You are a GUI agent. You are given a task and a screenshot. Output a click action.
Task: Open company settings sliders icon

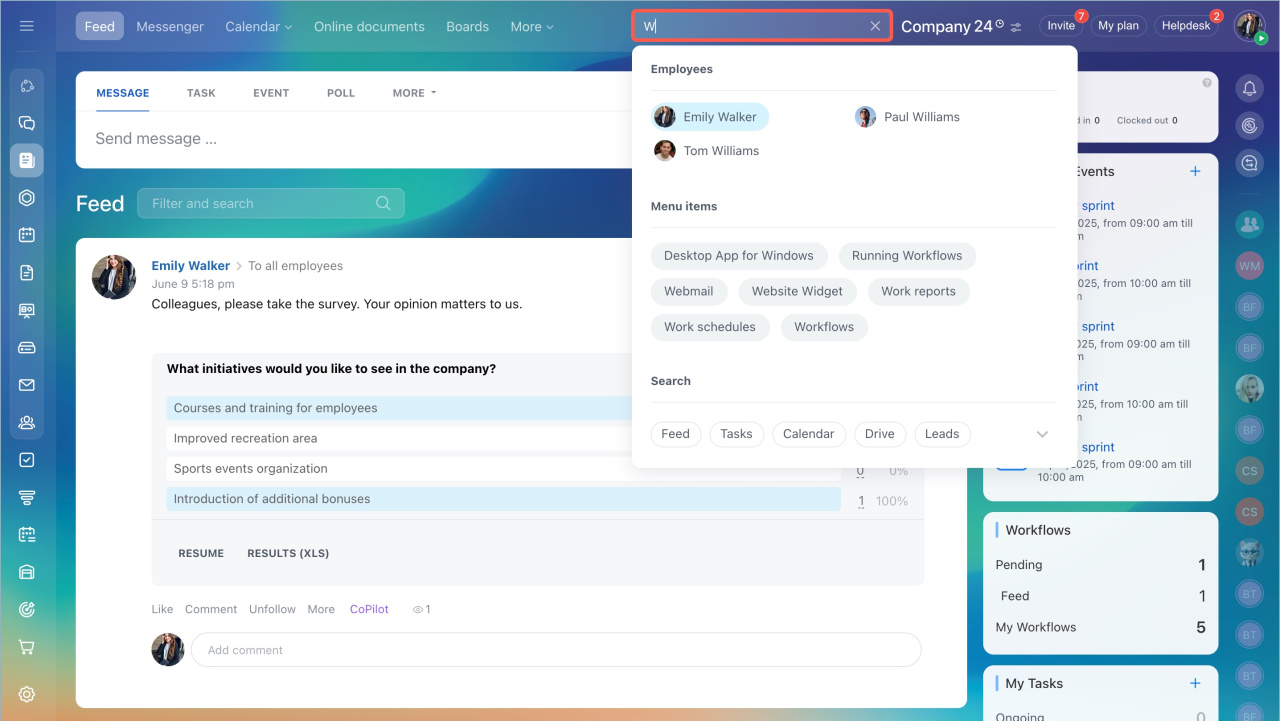tap(1016, 27)
